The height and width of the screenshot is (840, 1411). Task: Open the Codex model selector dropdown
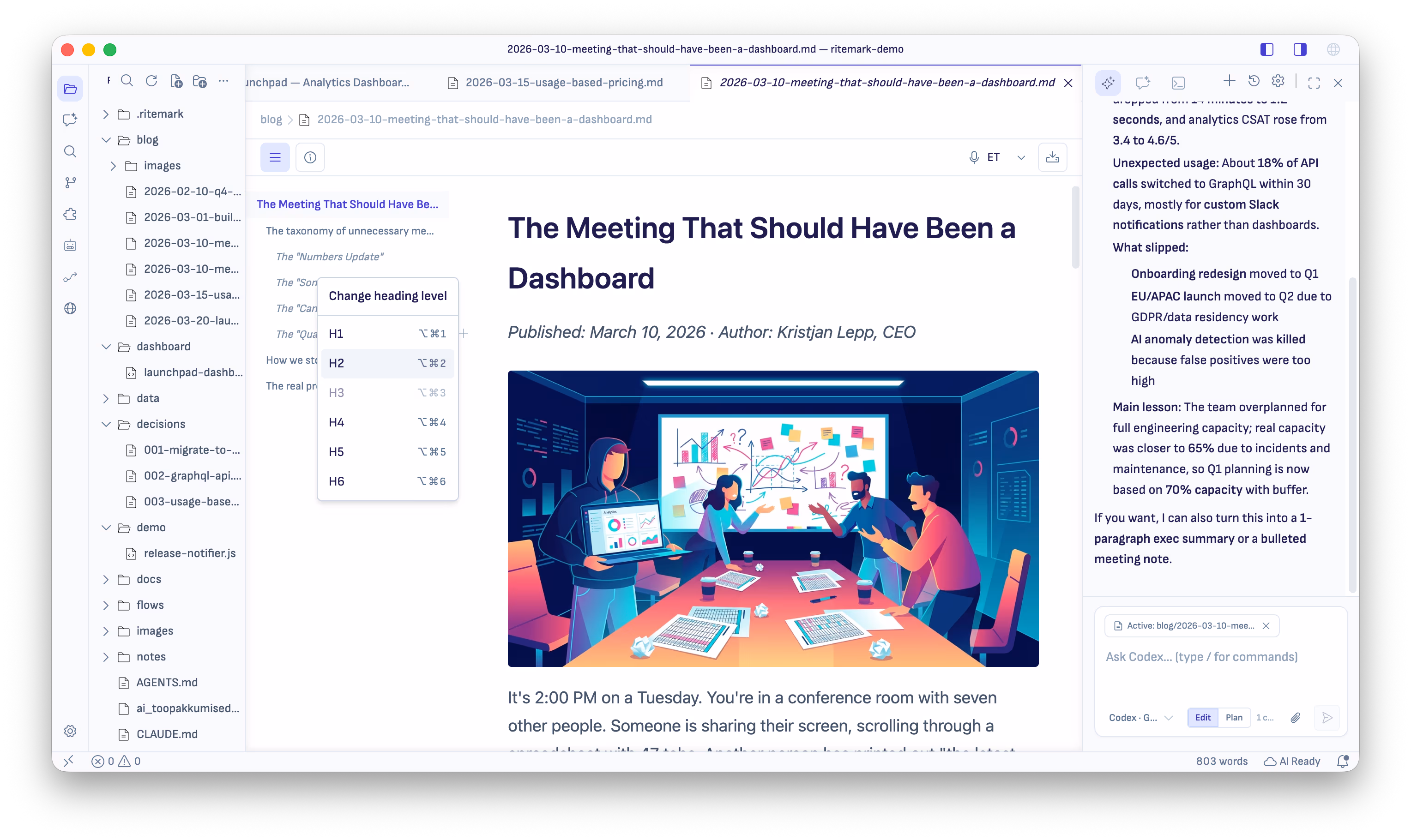tap(1140, 717)
